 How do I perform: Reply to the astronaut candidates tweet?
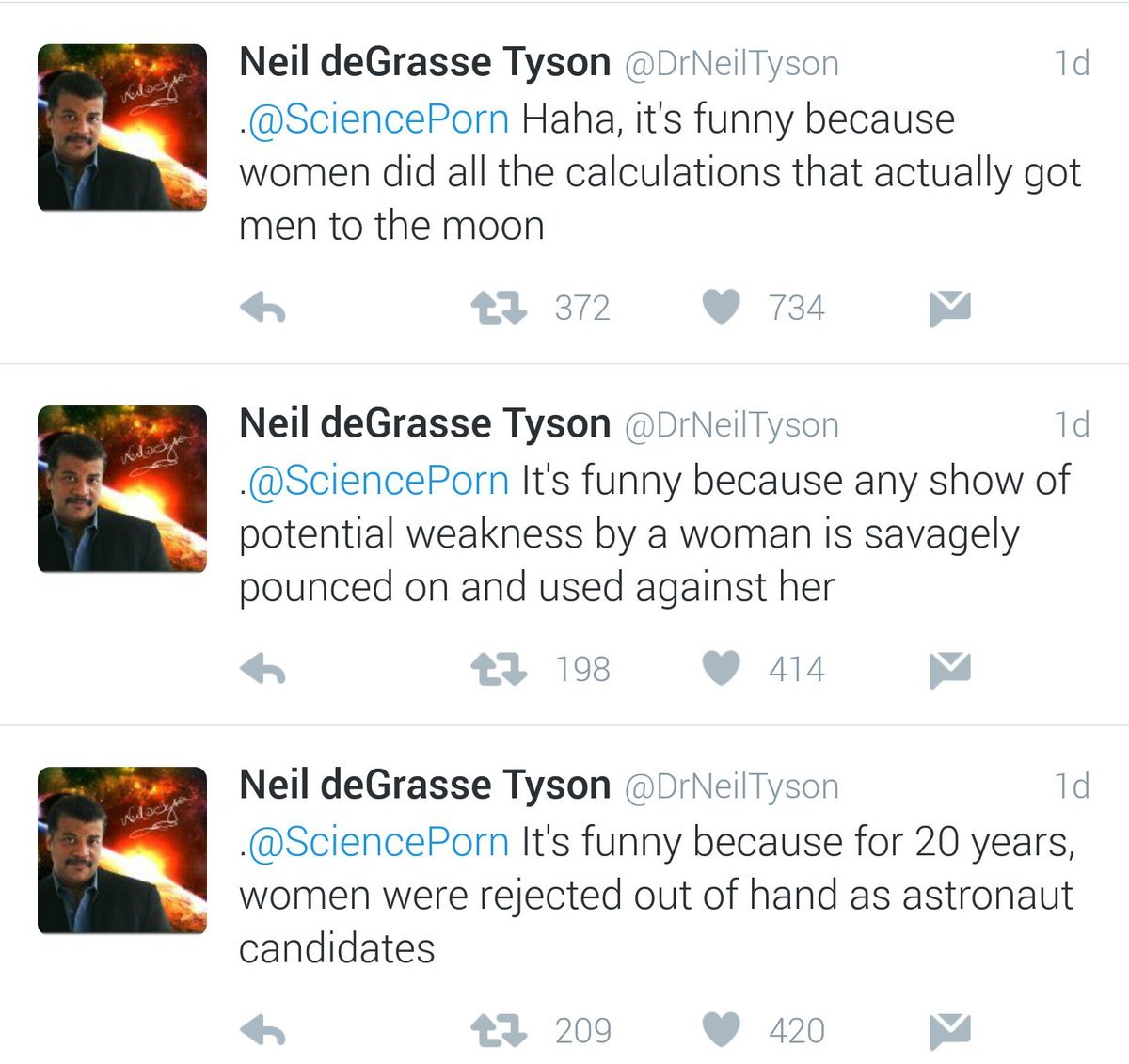click(x=263, y=1031)
